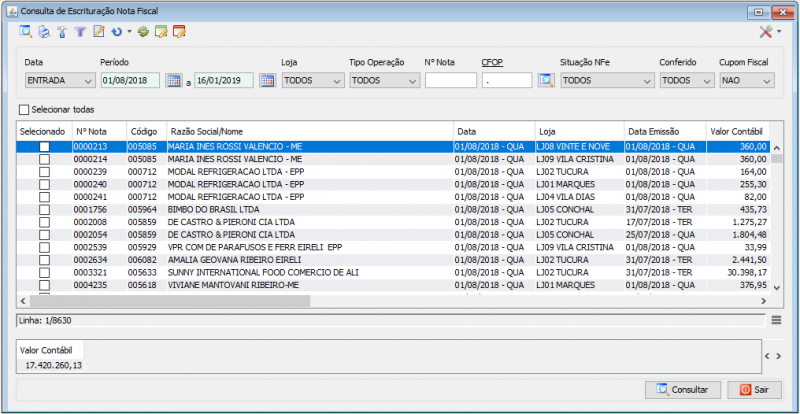Open the wrench and screwdriver settings menu
The width and height of the screenshot is (800, 414).
coord(770,32)
